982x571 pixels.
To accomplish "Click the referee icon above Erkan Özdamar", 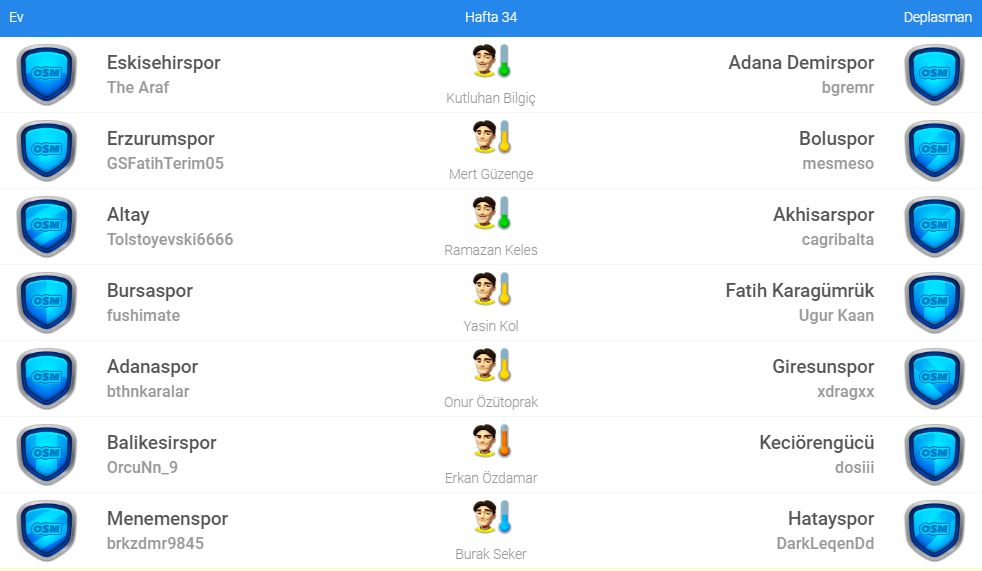I will coord(491,441).
